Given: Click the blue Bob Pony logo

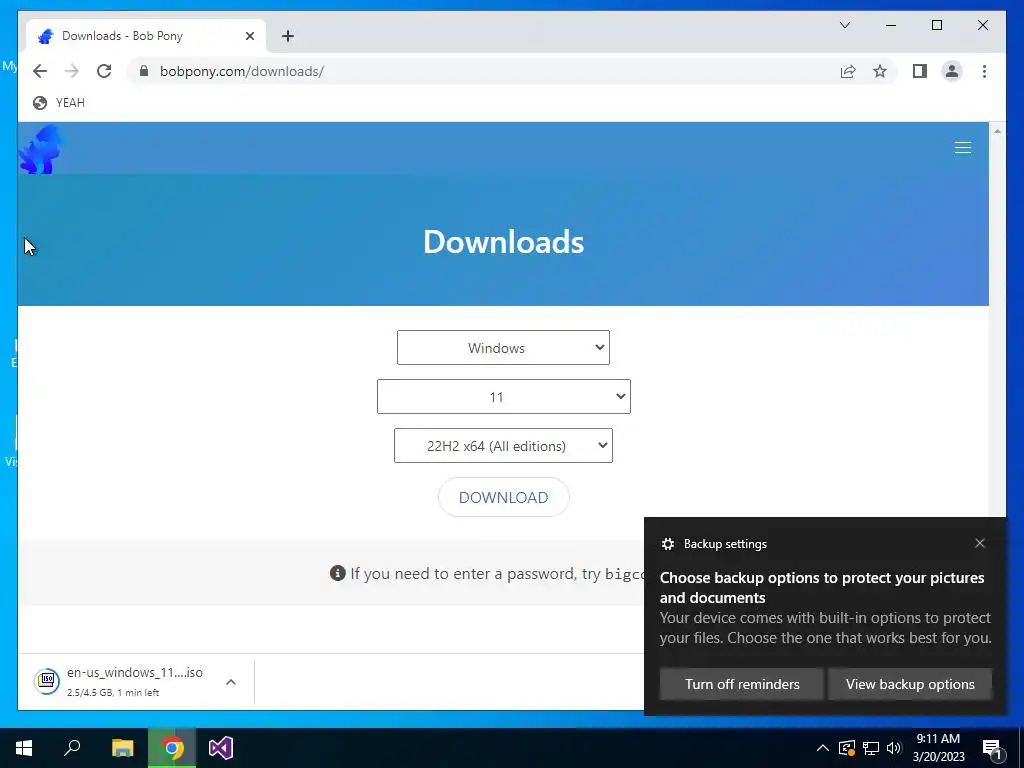Looking at the screenshot, I should (41, 150).
